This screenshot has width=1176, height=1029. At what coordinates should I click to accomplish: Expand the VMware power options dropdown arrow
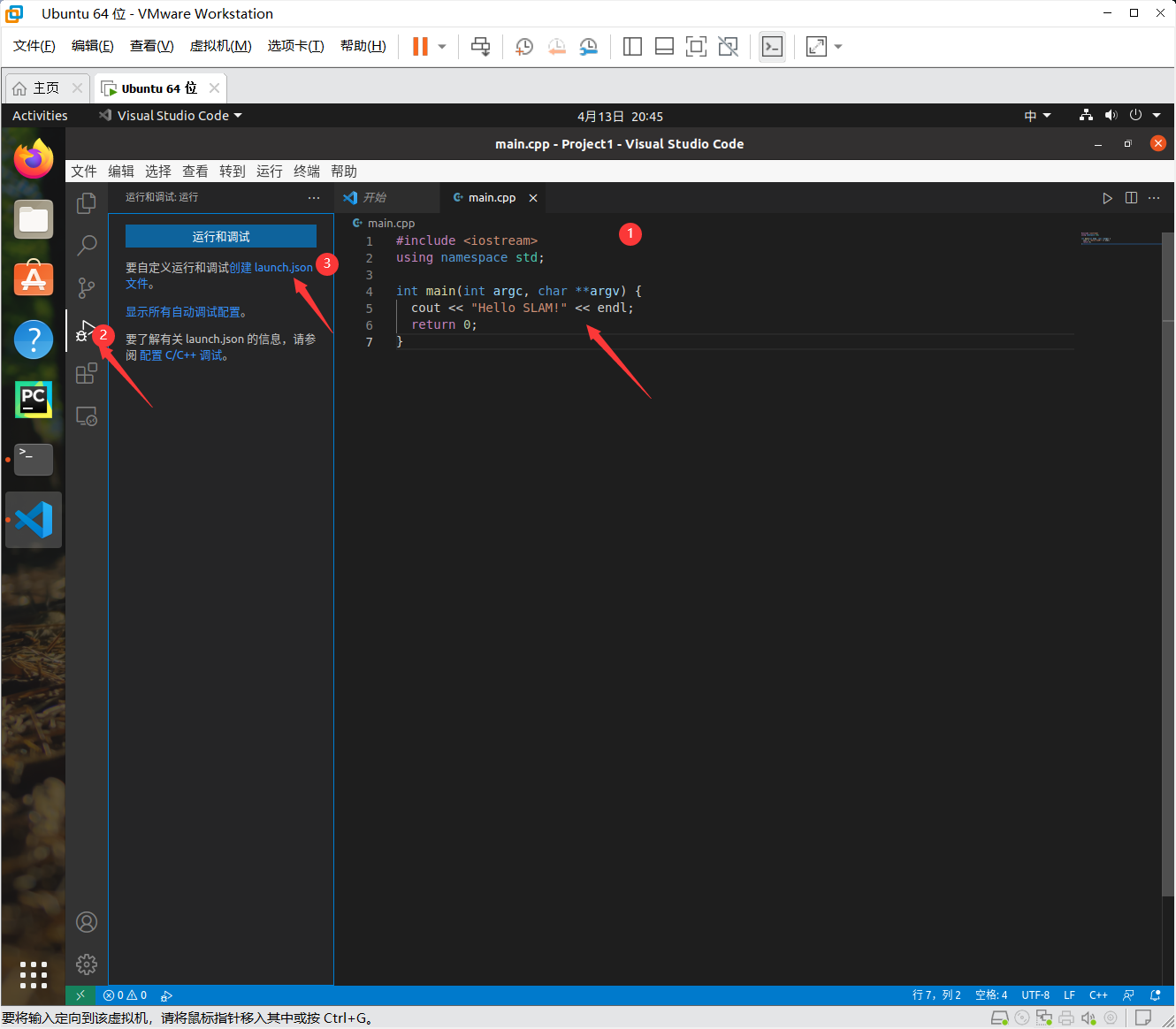pyautogui.click(x=442, y=47)
